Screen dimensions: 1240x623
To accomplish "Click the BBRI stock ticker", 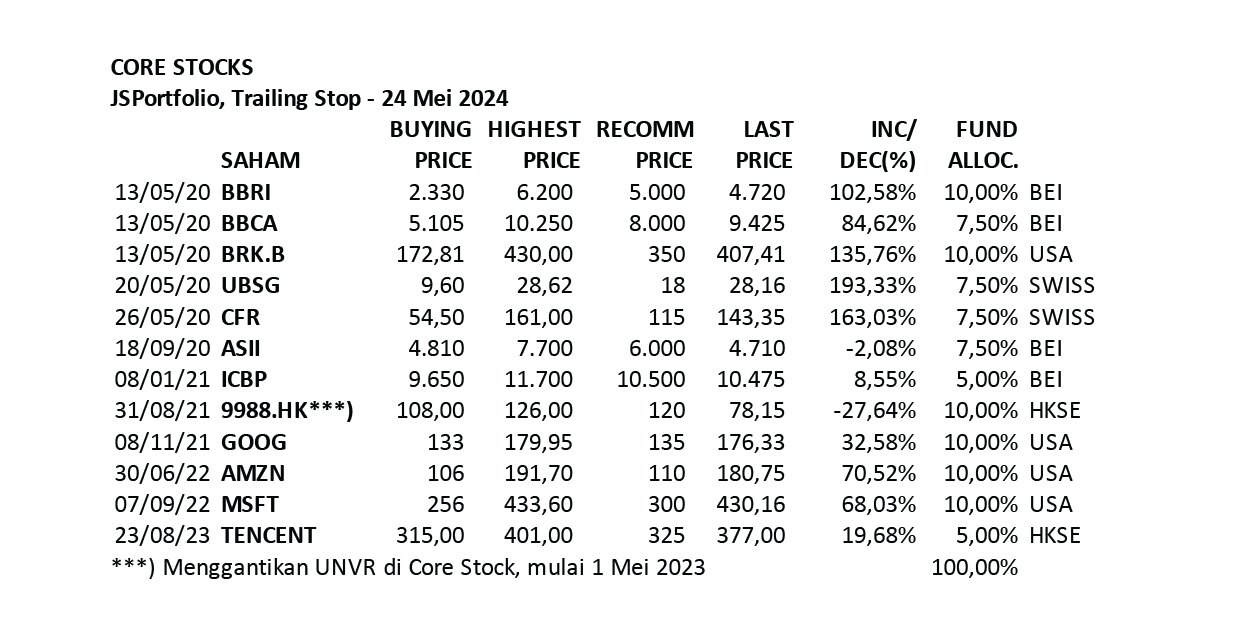I will coord(246,192).
